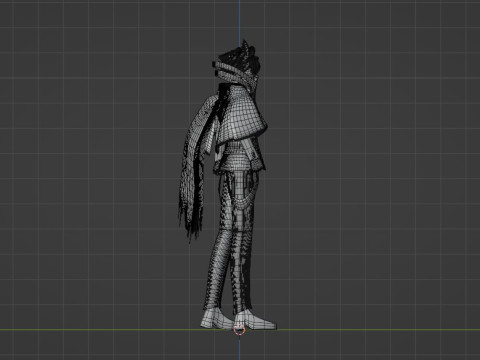Image resolution: width=480 pixels, height=360 pixels.
Task: Click the character's long hanging scarf
Action: pyautogui.click(x=197, y=170)
